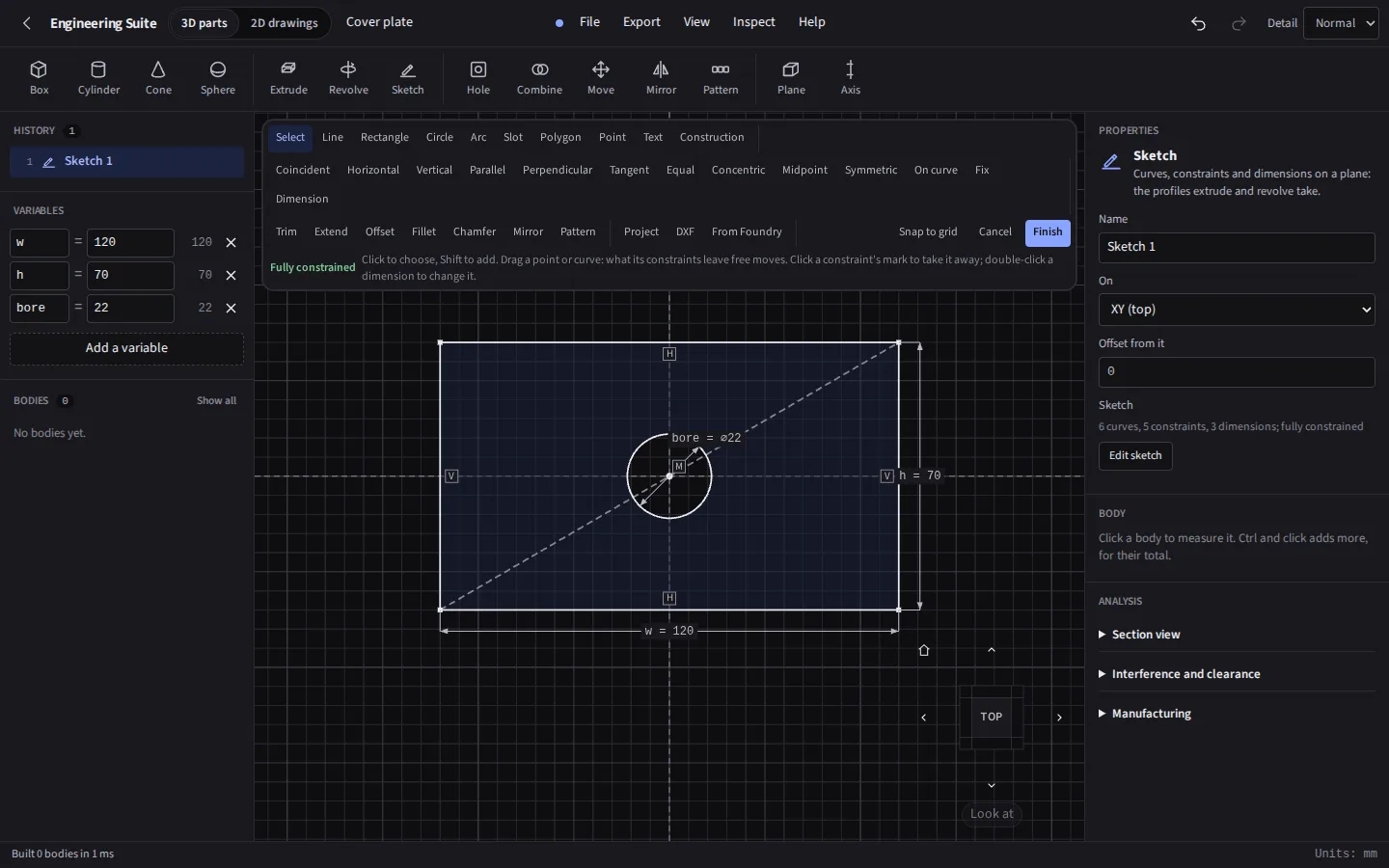
Task: Open the Help menu
Action: tap(811, 22)
